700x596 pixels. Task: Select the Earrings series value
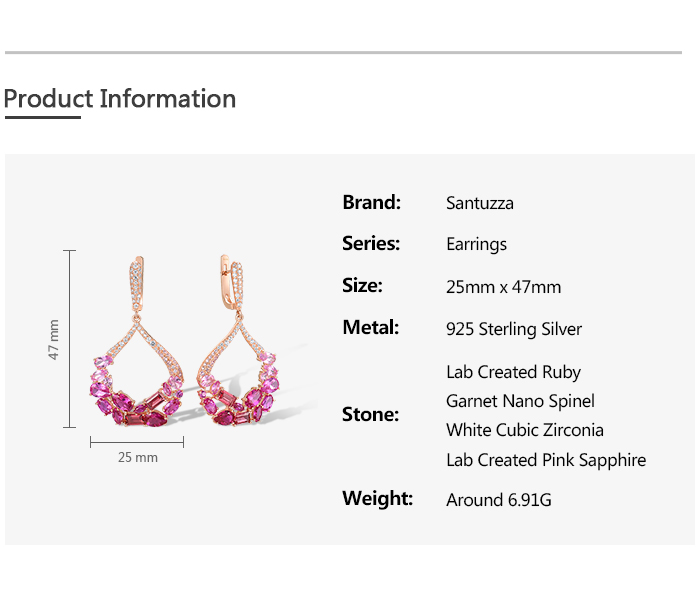[x=476, y=245]
